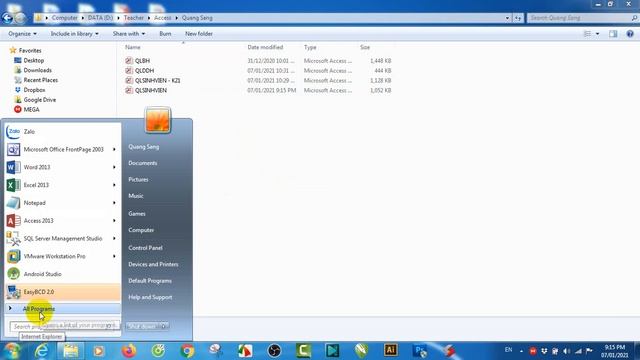Click the Windows Start orb
Image resolution: width=640 pixels, height=360 pixels.
[x=11, y=351]
